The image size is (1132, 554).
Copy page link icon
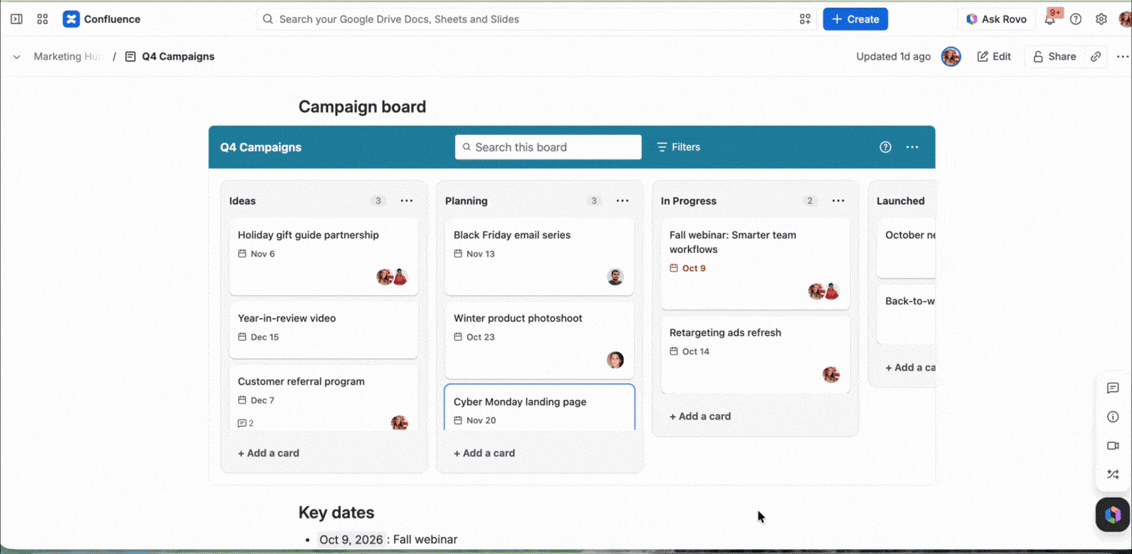pyautogui.click(x=1096, y=56)
